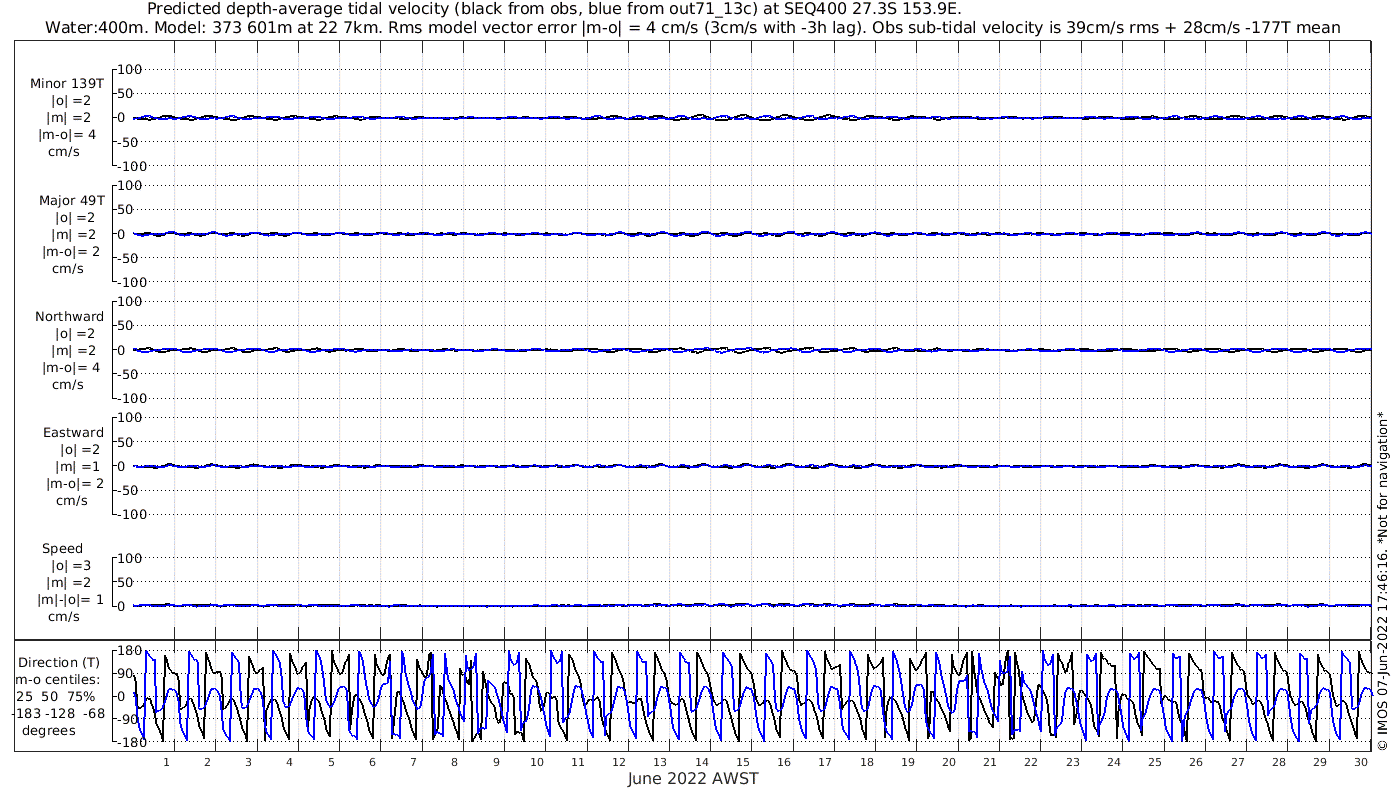This screenshot has height=800, width=1400.
Task: Click day 15 on the date axis
Action: coord(743,762)
